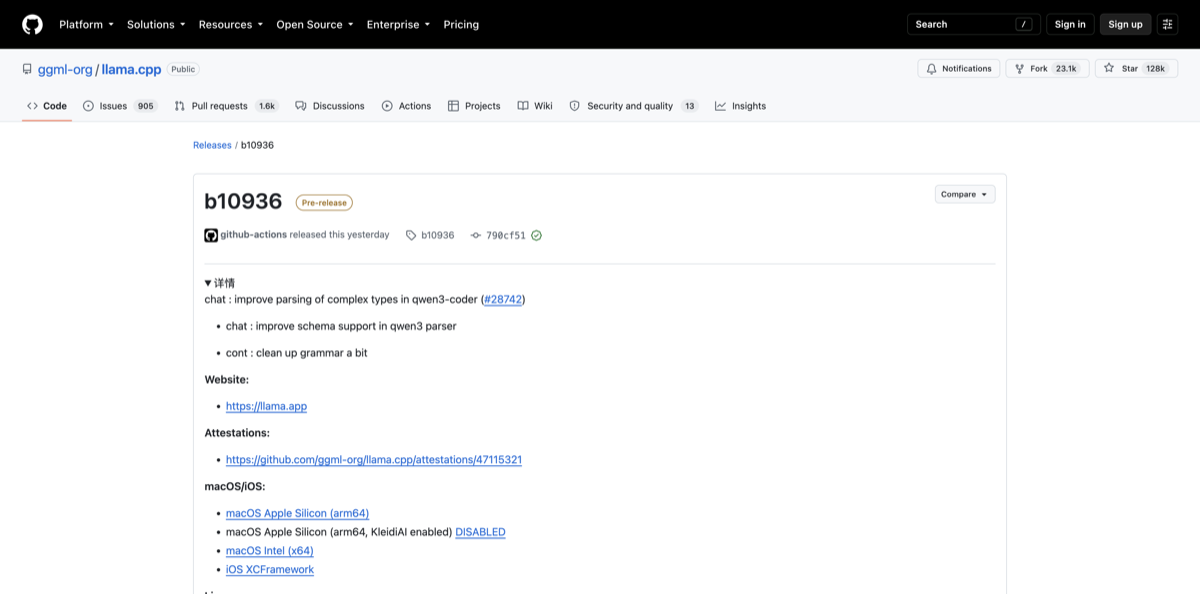This screenshot has width=1200, height=594.
Task: Open the Enterprise dropdown menu
Action: pyautogui.click(x=398, y=24)
